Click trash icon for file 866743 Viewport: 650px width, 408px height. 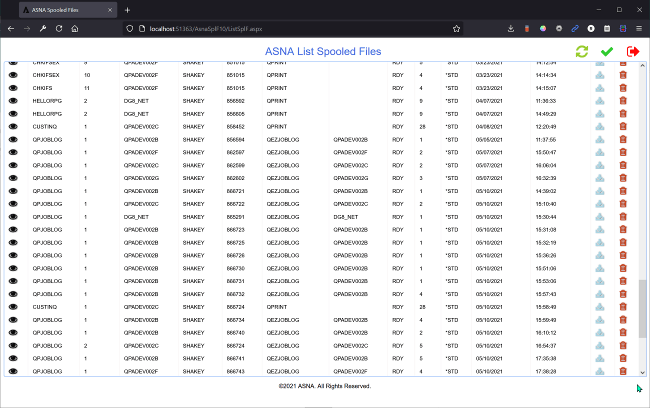(x=623, y=370)
